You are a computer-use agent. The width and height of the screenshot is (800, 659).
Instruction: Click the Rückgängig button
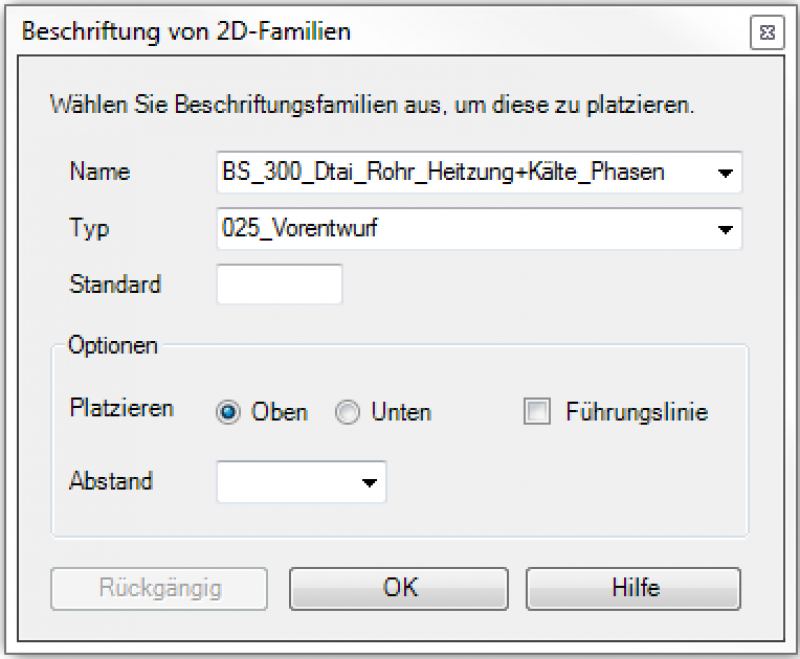pyautogui.click(x=159, y=588)
